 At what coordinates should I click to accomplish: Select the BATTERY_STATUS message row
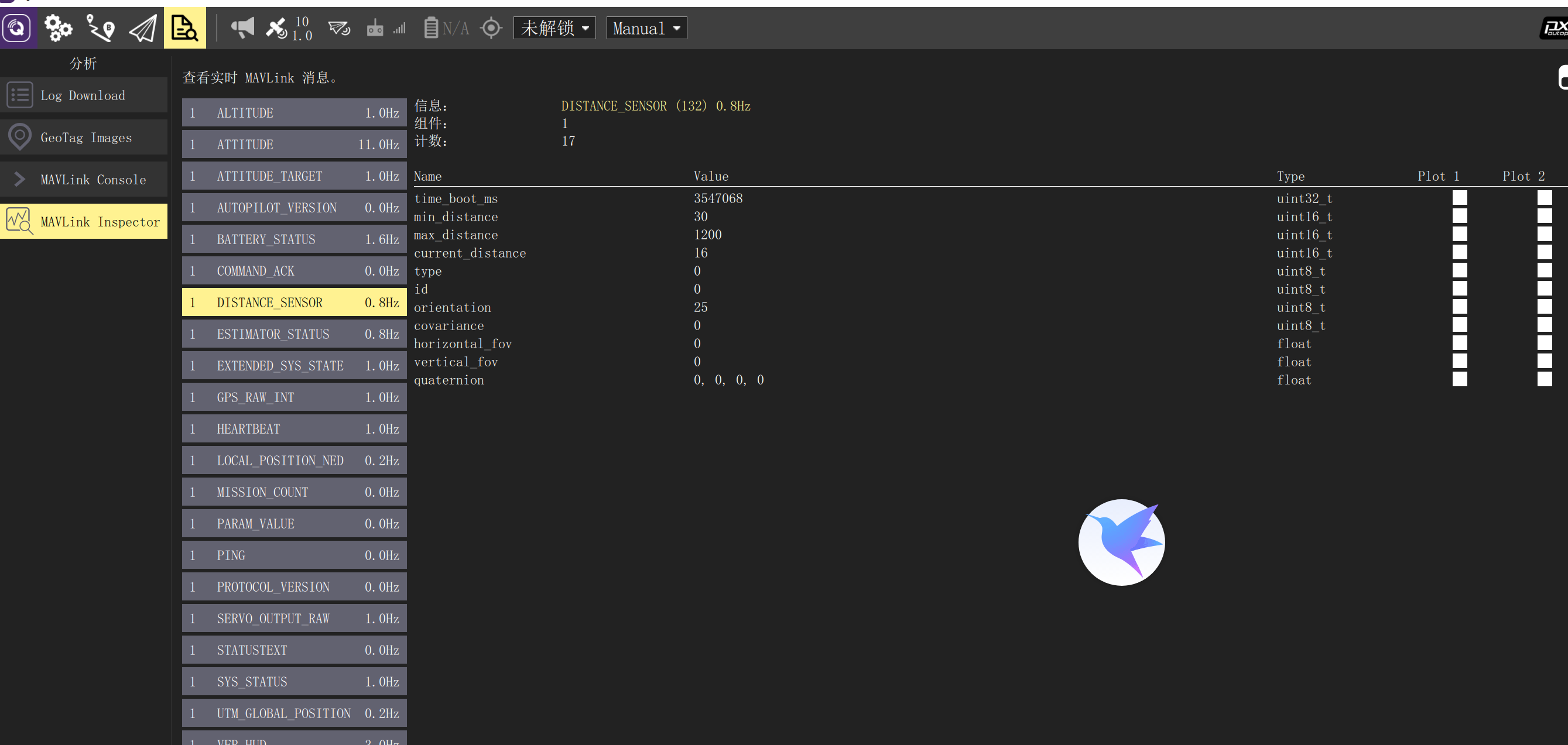tap(294, 239)
